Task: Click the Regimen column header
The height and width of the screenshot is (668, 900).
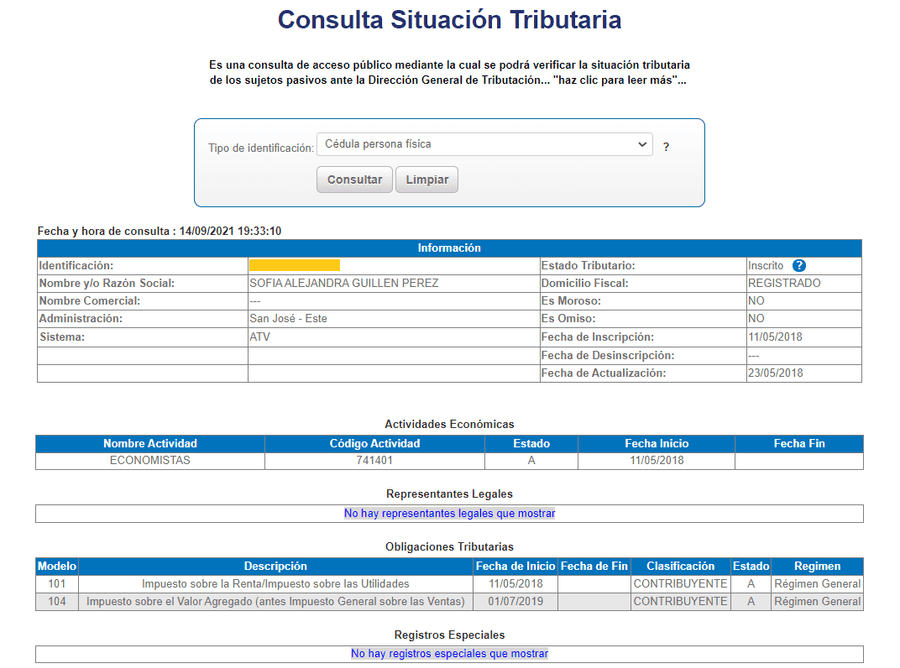Action: (x=817, y=566)
